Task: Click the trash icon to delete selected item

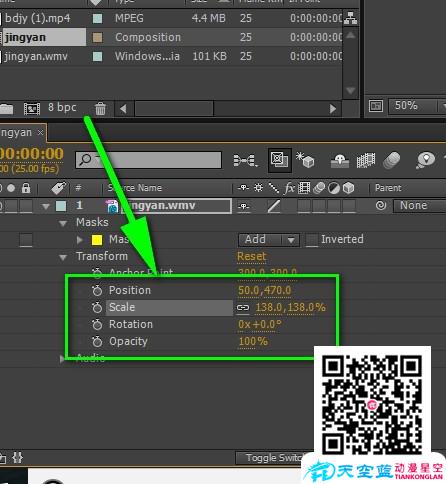Action: point(100,109)
